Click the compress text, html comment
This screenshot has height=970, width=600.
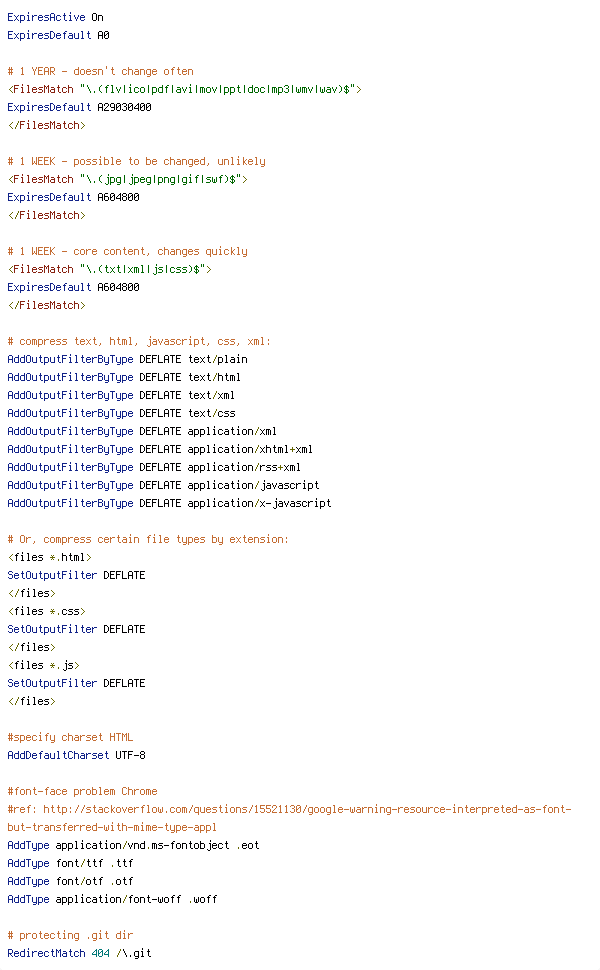tap(139, 341)
